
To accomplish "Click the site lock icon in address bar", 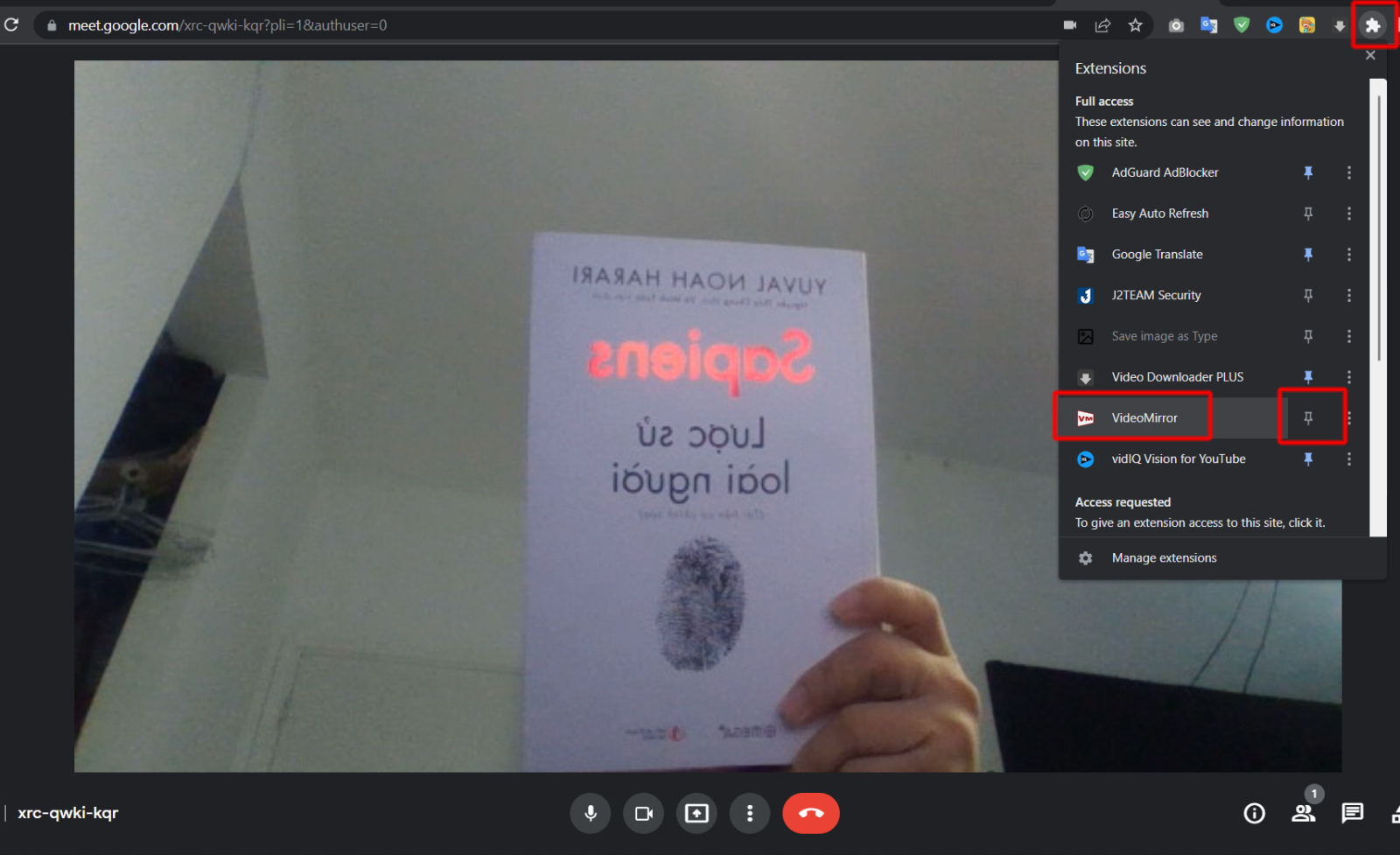I will click(x=52, y=25).
